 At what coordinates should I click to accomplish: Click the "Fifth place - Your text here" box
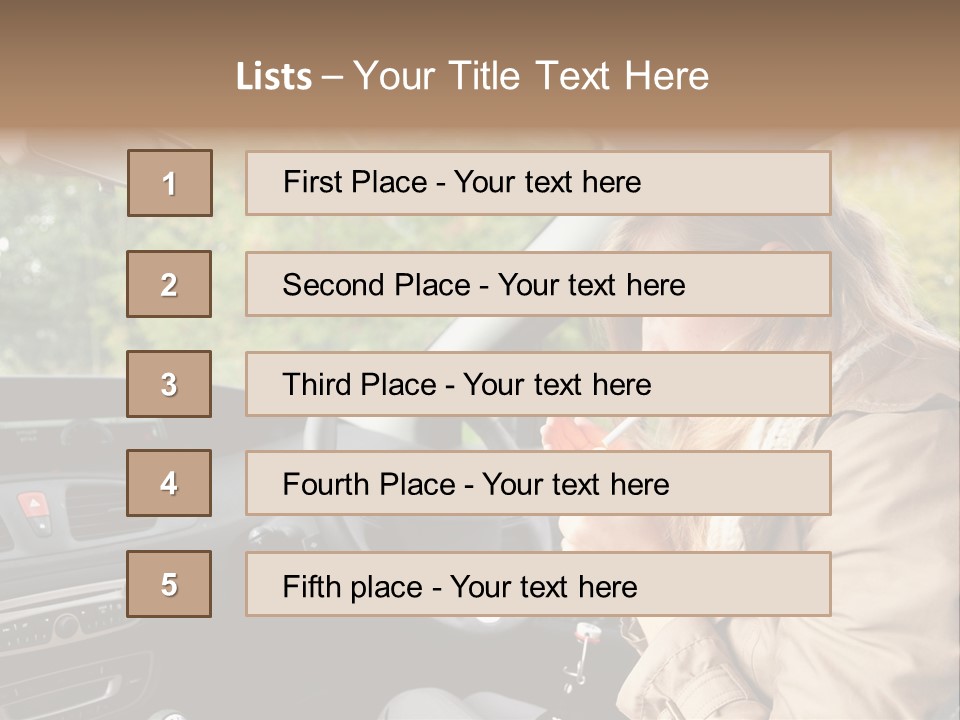(538, 584)
